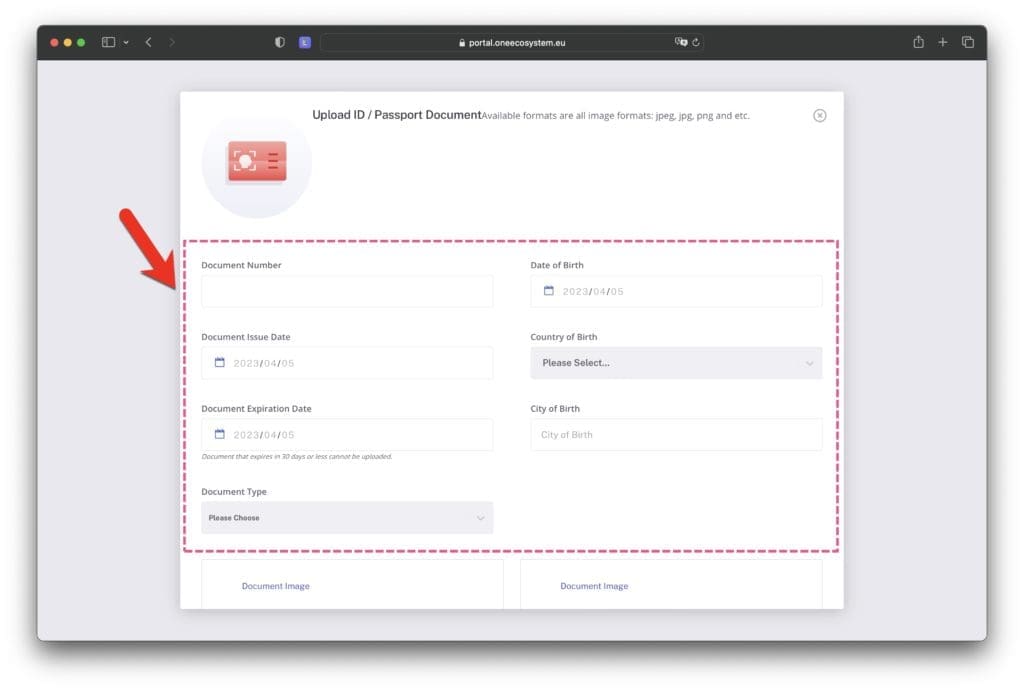Click calendar icon in Document Issue Date field
This screenshot has width=1024, height=690.
click(220, 363)
